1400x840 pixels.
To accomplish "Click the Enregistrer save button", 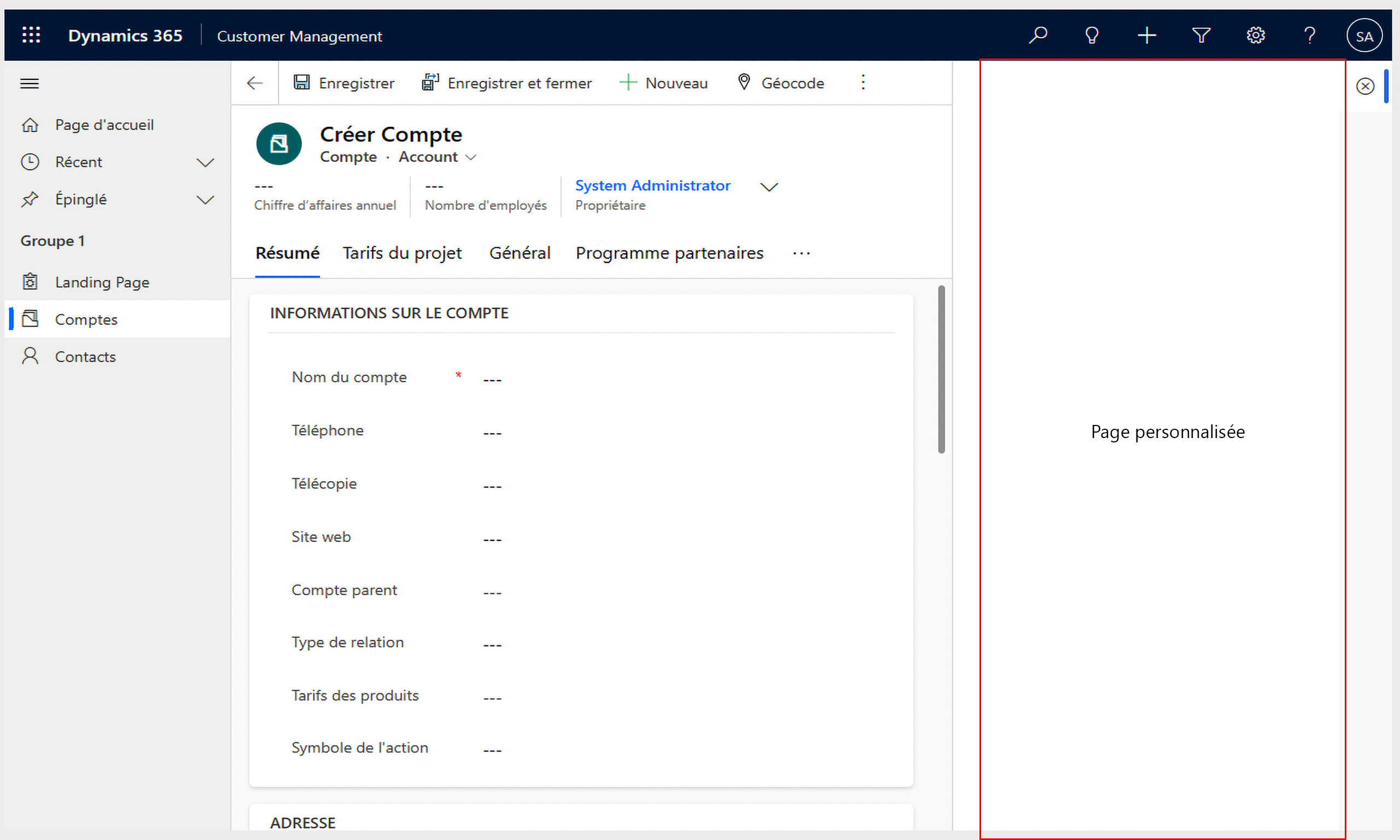I will pyautogui.click(x=343, y=83).
